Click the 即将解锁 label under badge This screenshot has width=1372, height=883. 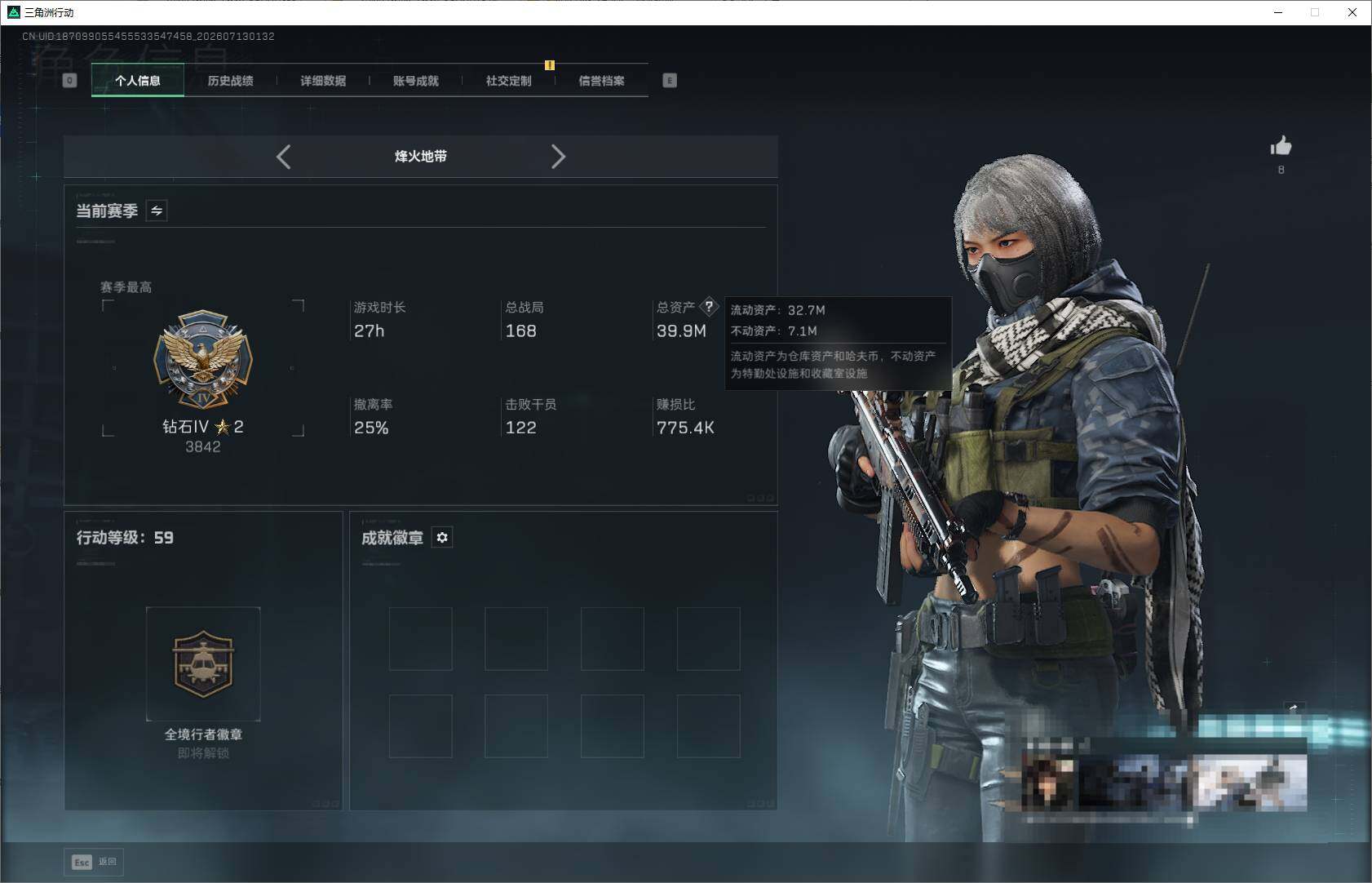203,753
